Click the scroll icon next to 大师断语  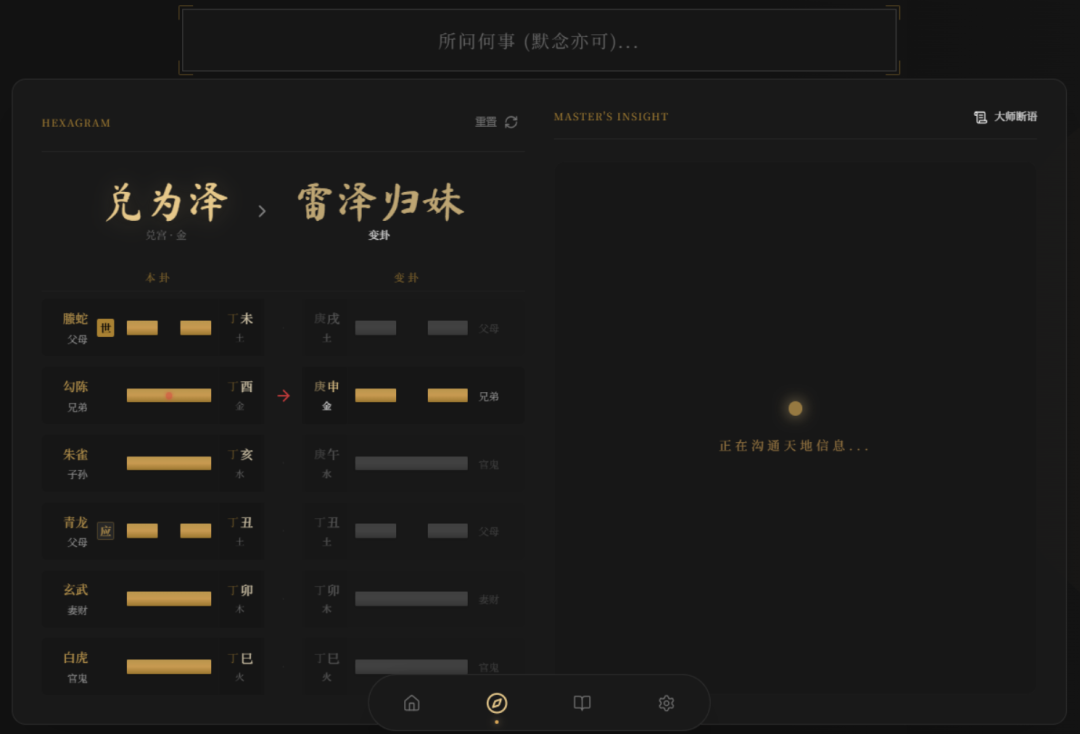click(980, 116)
